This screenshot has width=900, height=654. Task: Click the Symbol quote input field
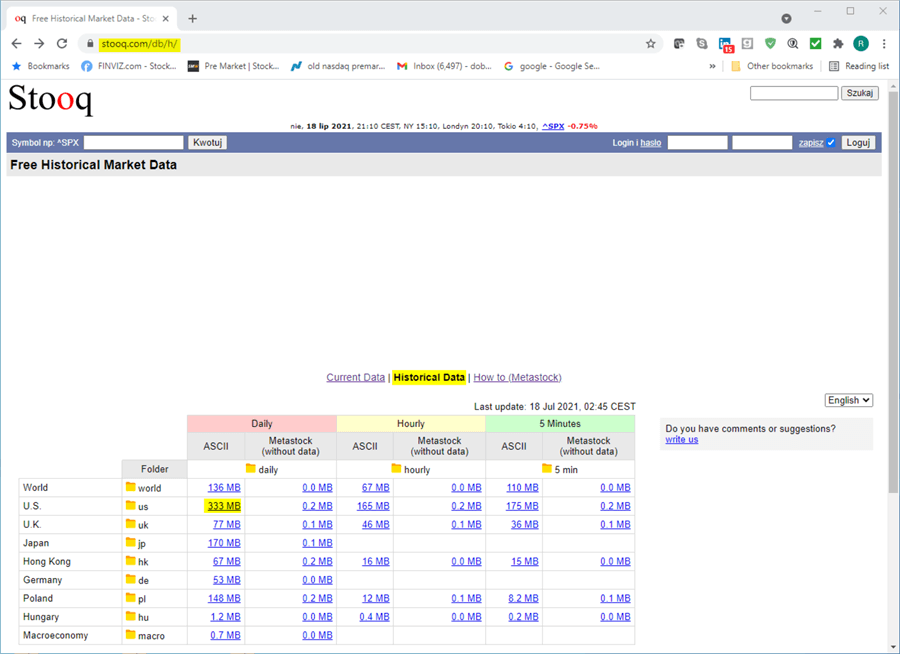[134, 143]
